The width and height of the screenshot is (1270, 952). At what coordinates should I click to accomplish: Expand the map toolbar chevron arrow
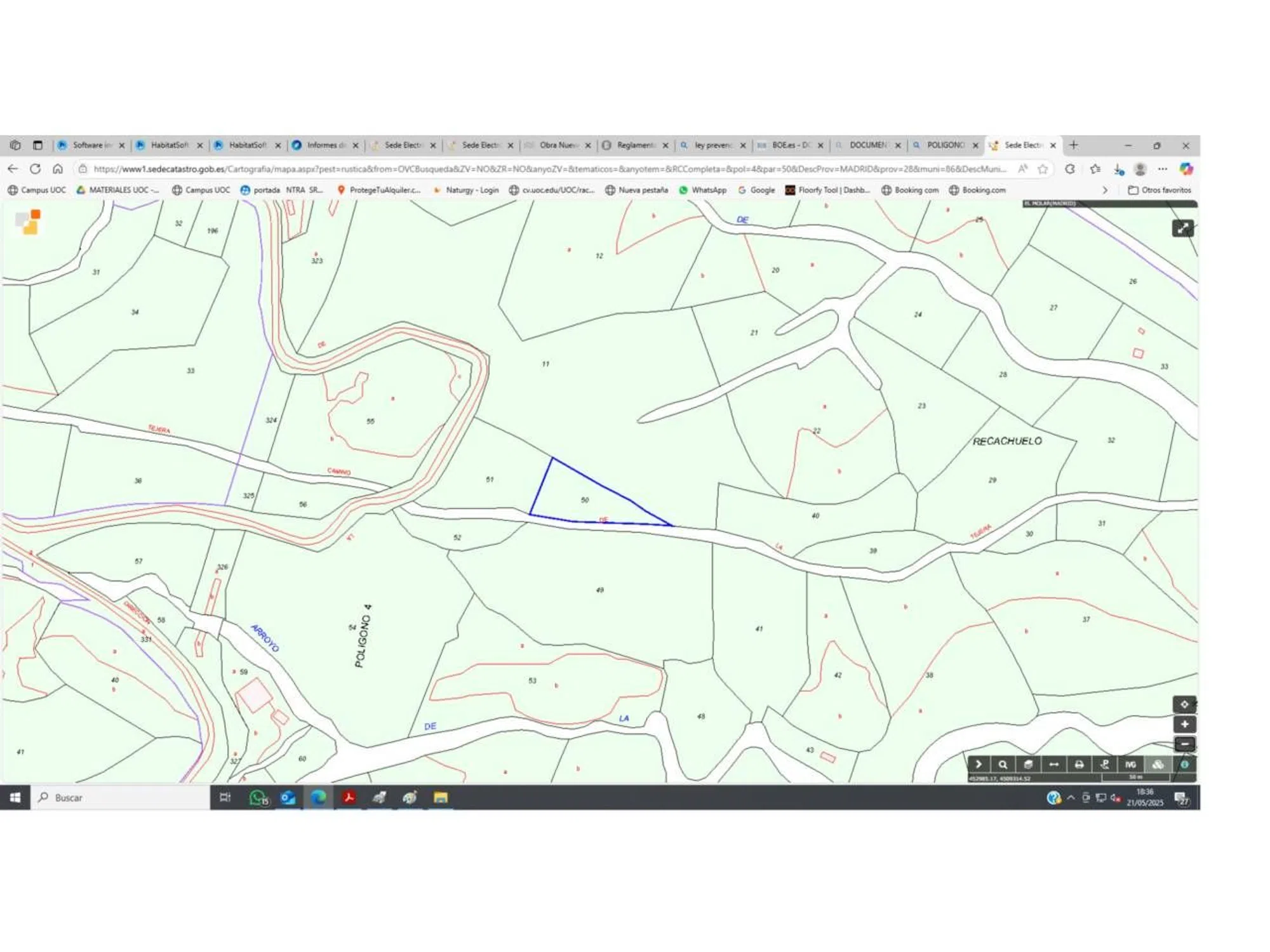[x=979, y=764]
